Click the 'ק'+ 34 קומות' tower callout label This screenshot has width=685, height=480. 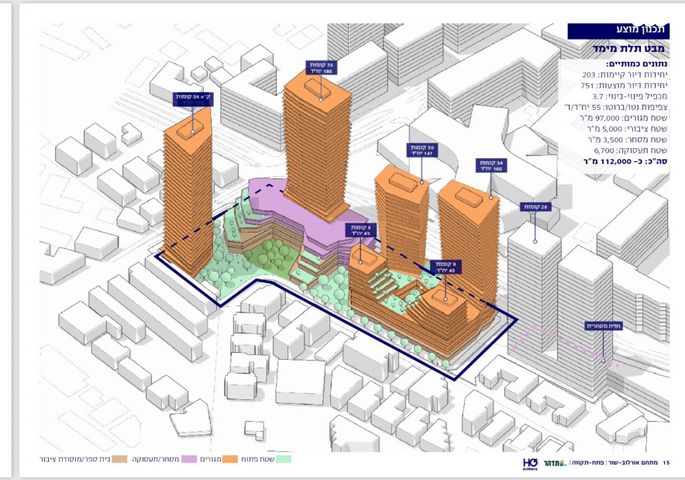point(193,99)
